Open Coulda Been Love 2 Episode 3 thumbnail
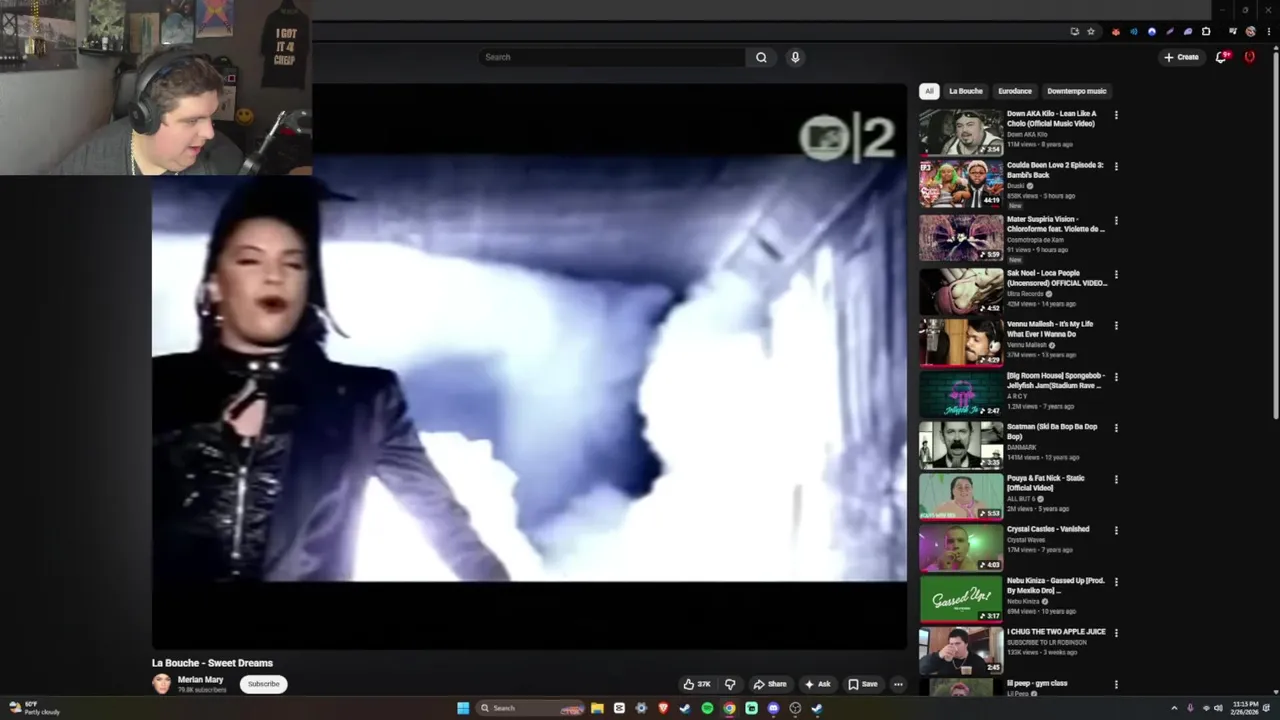Screen dimensions: 1280x720 click(961, 183)
